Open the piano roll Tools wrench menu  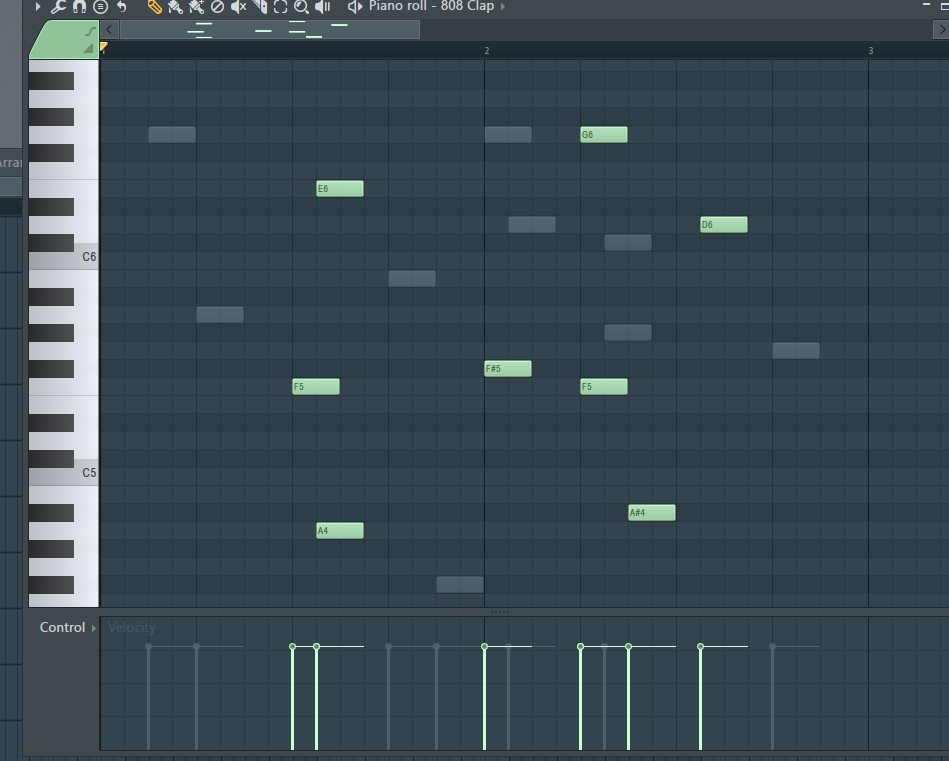[57, 7]
